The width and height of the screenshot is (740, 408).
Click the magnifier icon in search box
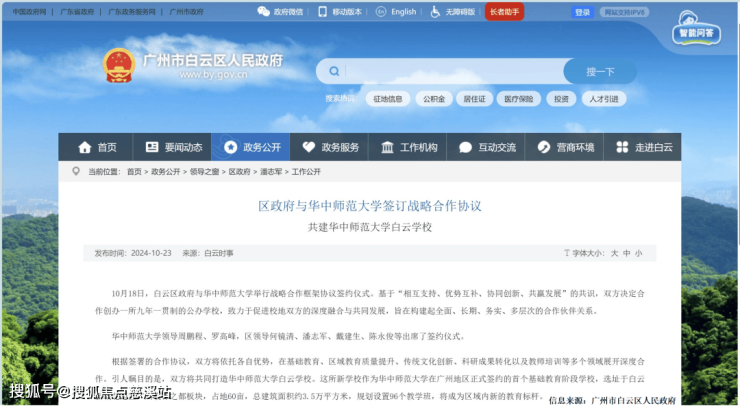334,71
